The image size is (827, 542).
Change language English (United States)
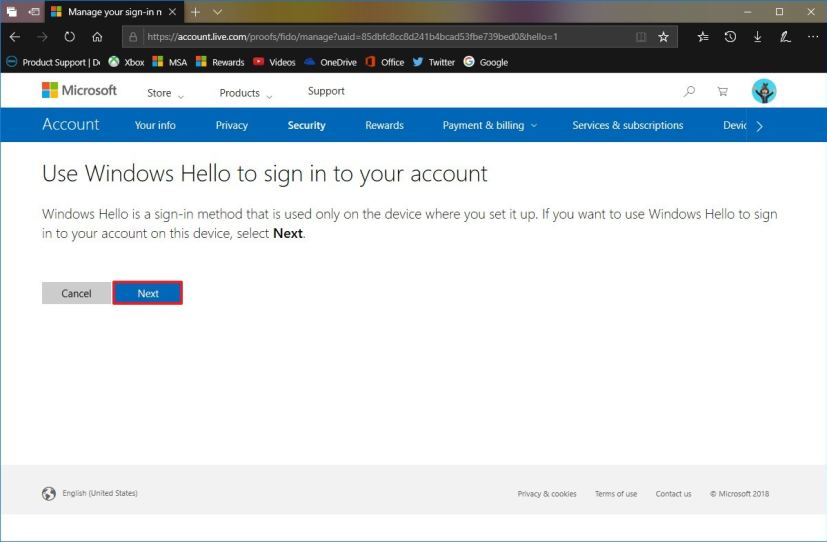coord(100,493)
